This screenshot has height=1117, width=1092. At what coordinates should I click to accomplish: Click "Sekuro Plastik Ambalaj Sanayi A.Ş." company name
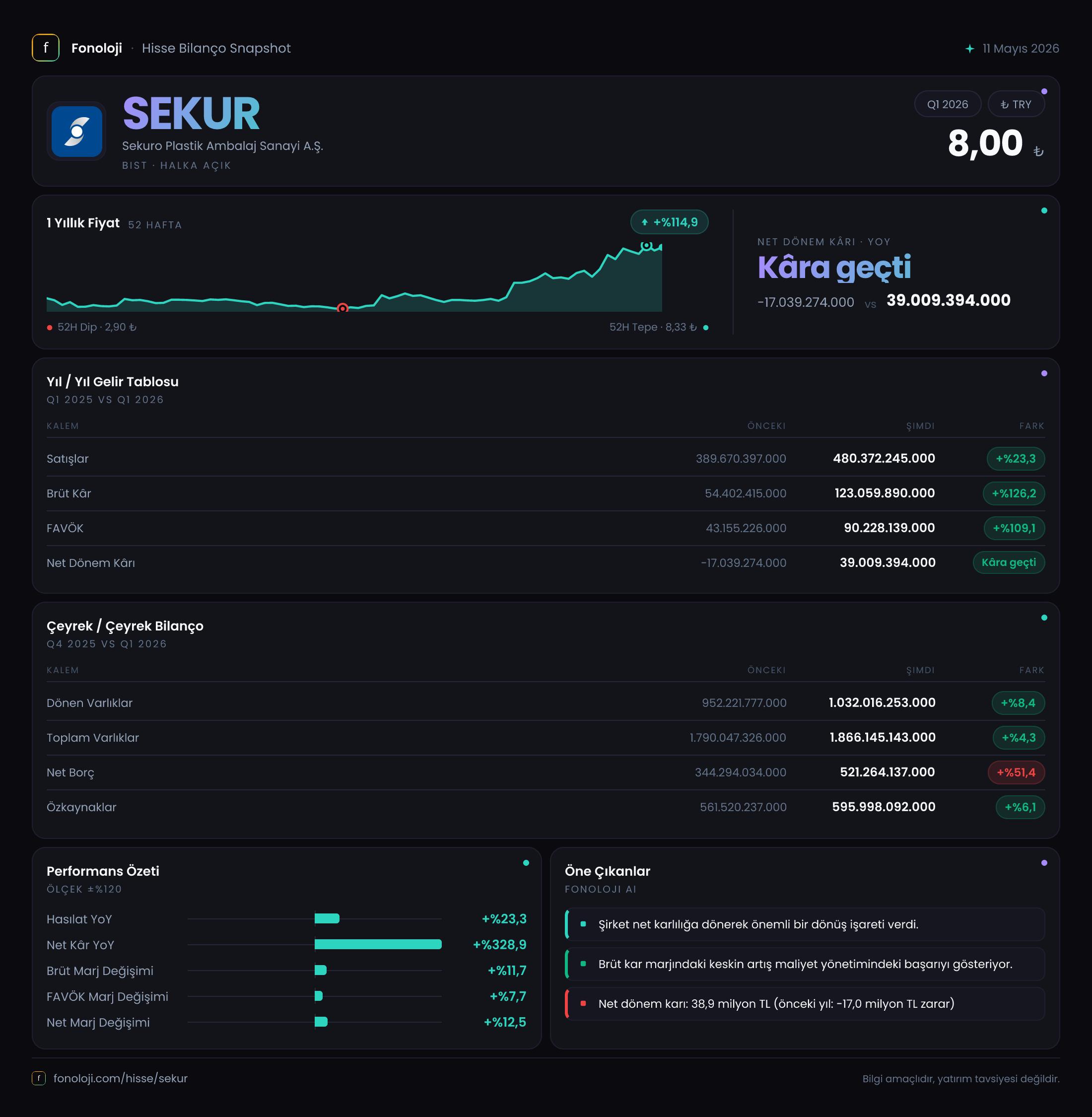coord(222,146)
